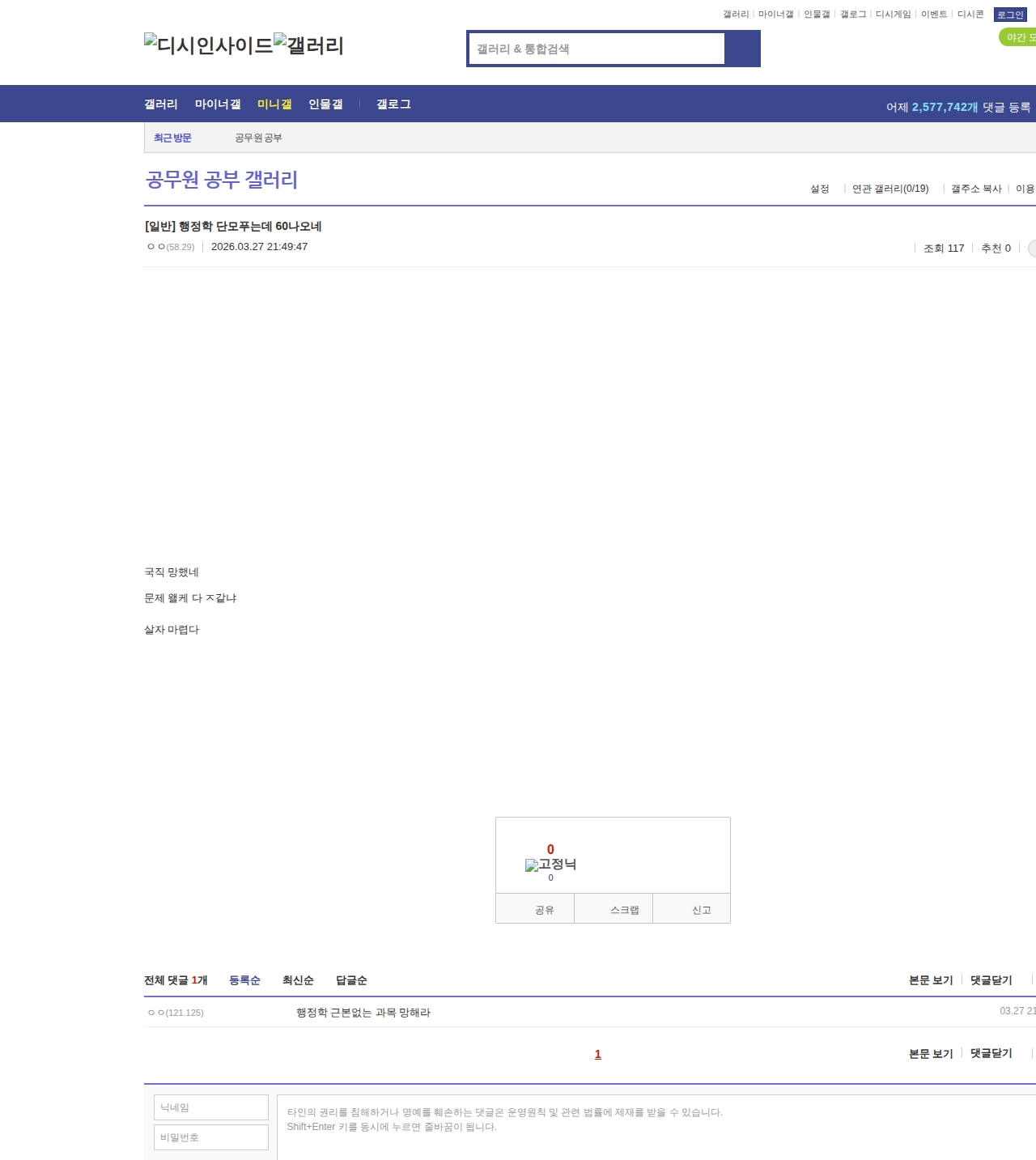Open the 설정 gallery settings dropdown
This screenshot has width=1036, height=1160.
pos(819,189)
